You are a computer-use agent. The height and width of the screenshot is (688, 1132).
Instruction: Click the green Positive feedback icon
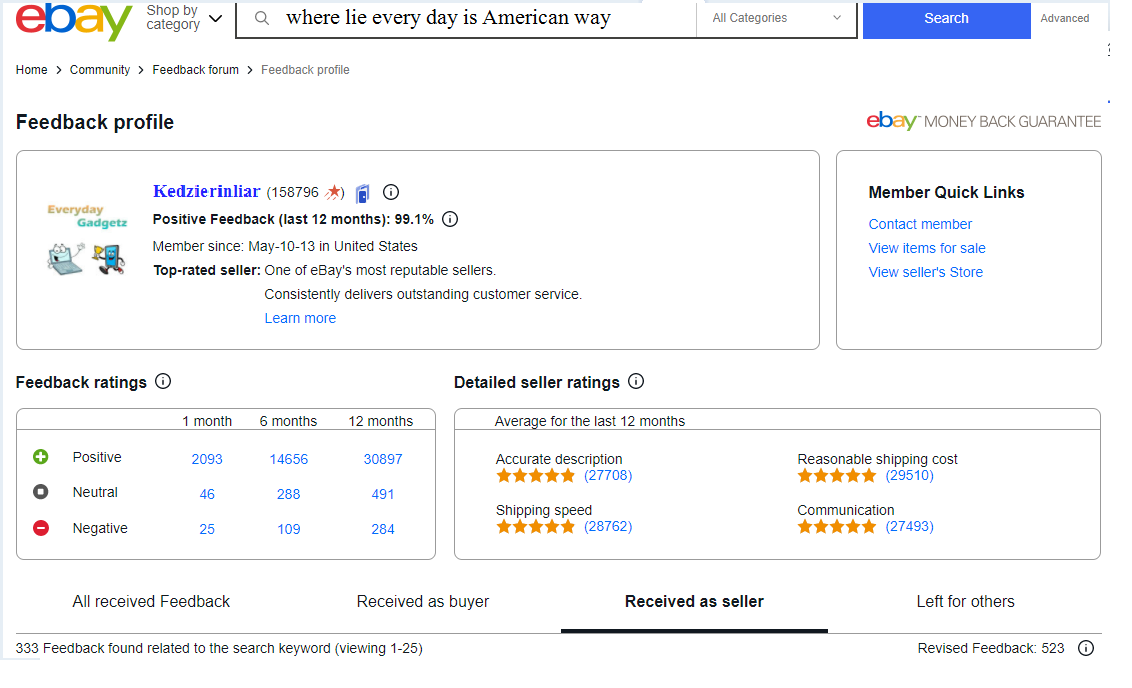41,457
